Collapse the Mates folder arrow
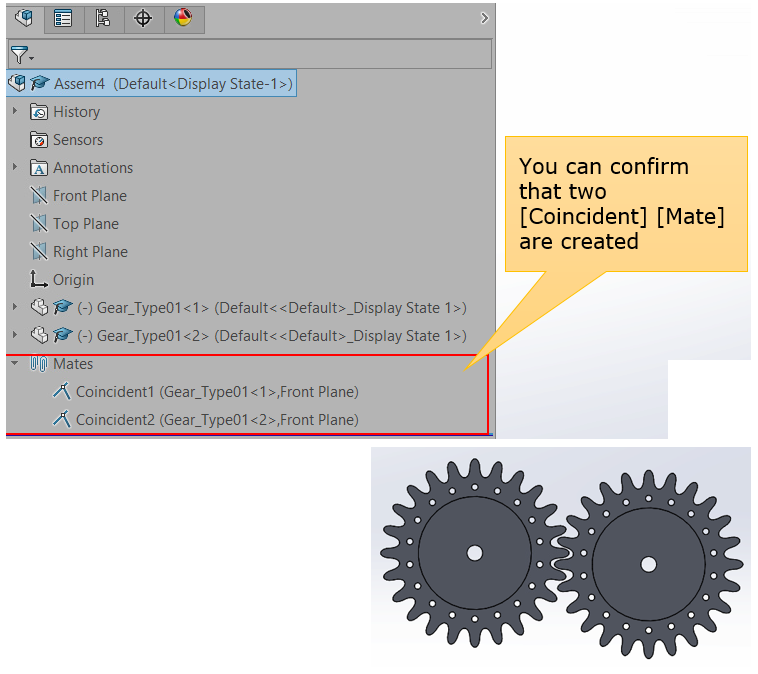758x674 pixels. pyautogui.click(x=15, y=363)
